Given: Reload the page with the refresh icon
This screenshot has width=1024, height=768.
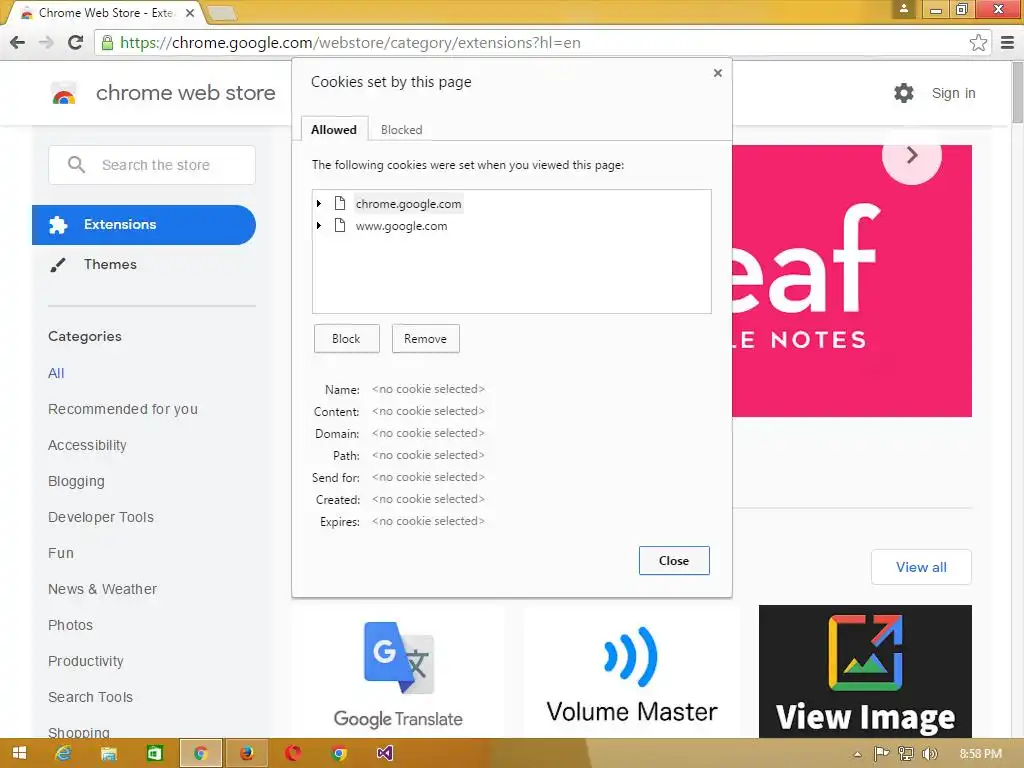Looking at the screenshot, I should (x=76, y=42).
